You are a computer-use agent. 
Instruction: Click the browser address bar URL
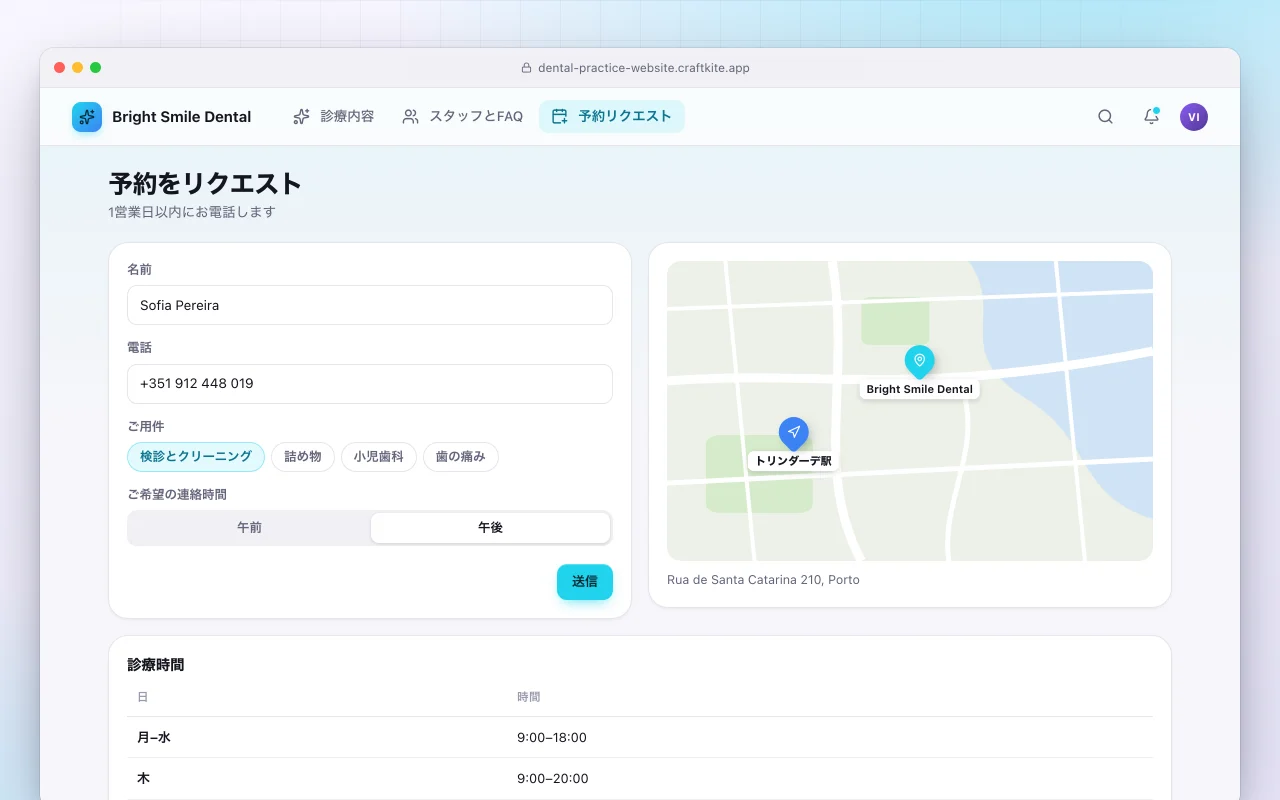pos(644,68)
